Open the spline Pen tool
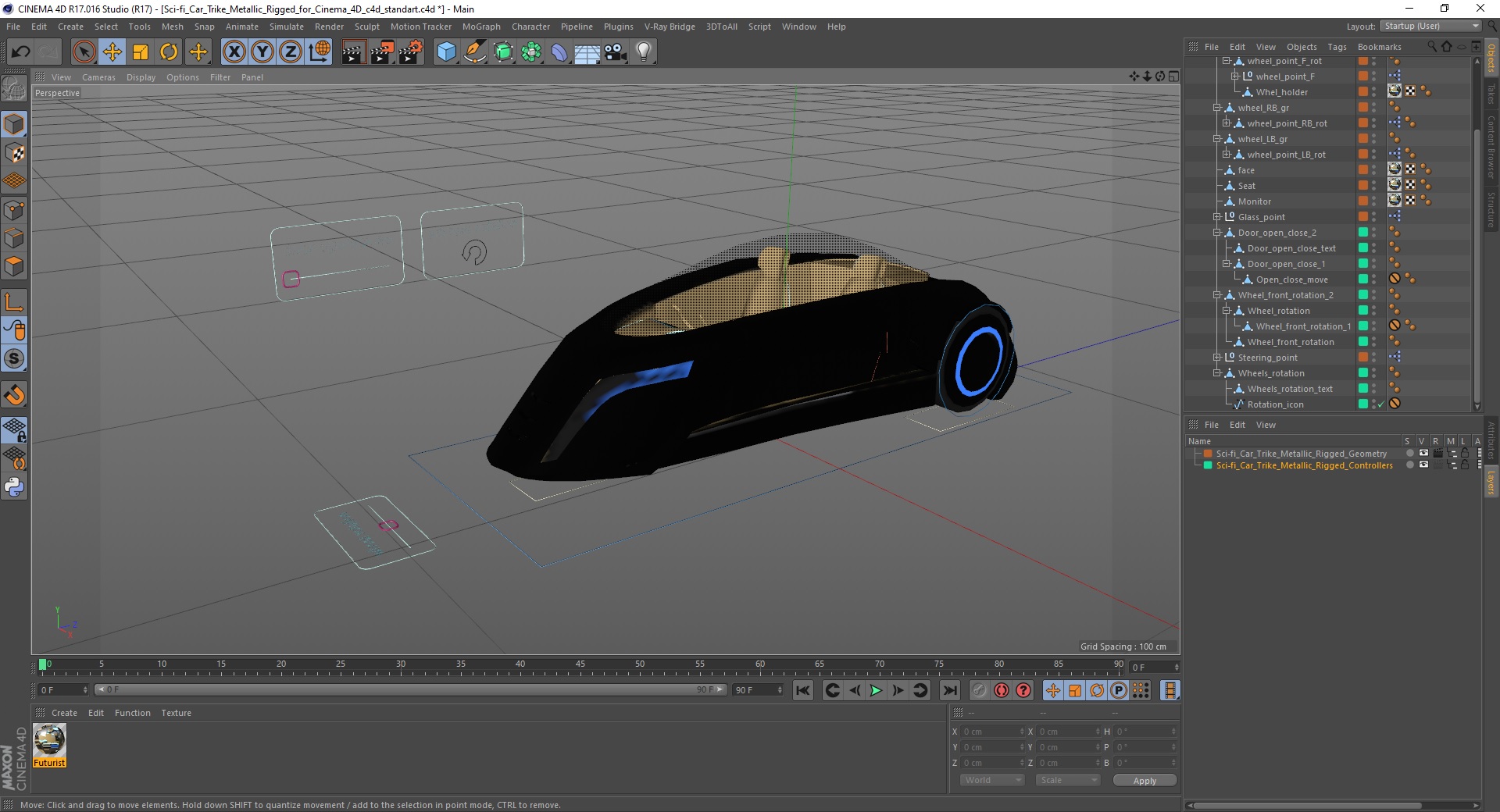The image size is (1500, 812). [x=474, y=52]
